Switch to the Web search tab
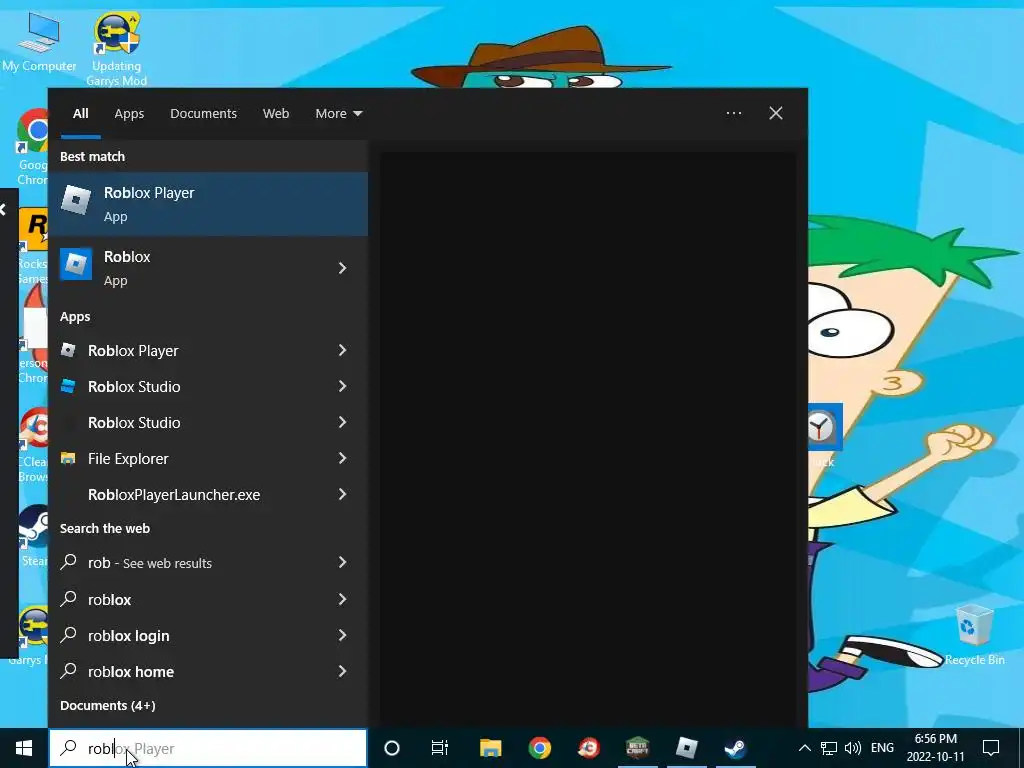Screen dimensions: 1024x768 click(x=276, y=114)
